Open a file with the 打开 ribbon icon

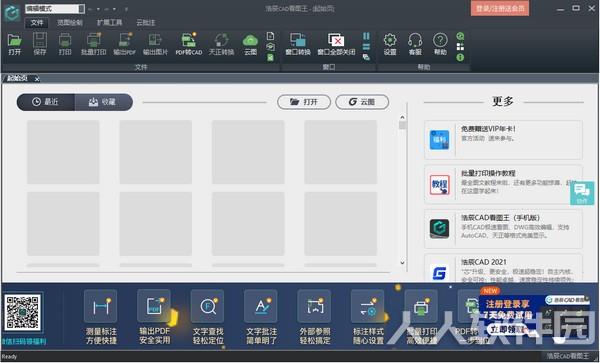point(15,44)
